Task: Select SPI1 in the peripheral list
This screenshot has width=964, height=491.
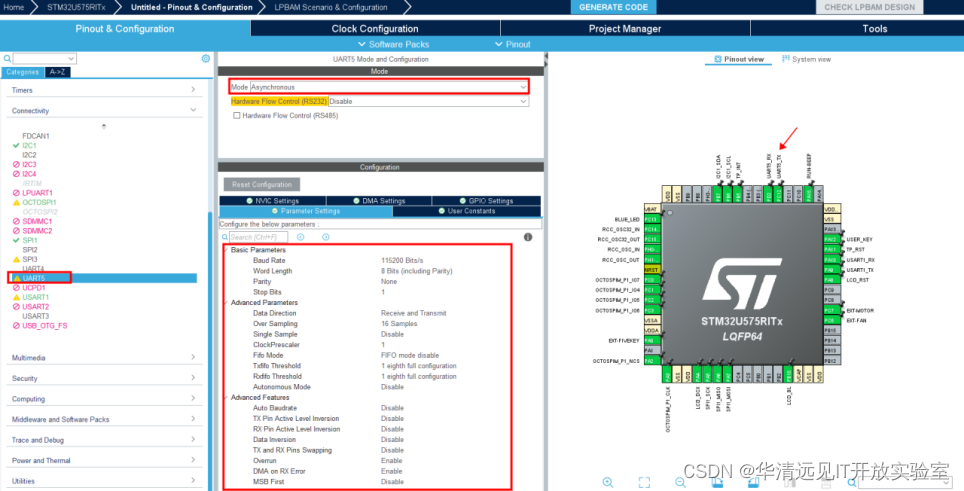Action: point(30,240)
